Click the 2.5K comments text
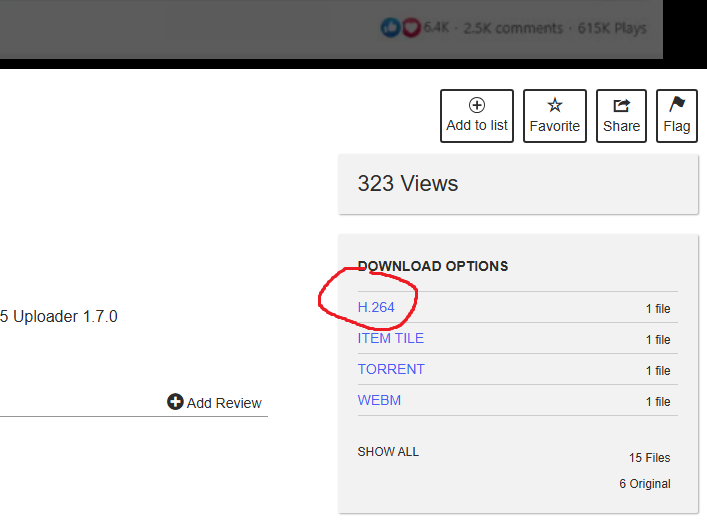 click(513, 28)
